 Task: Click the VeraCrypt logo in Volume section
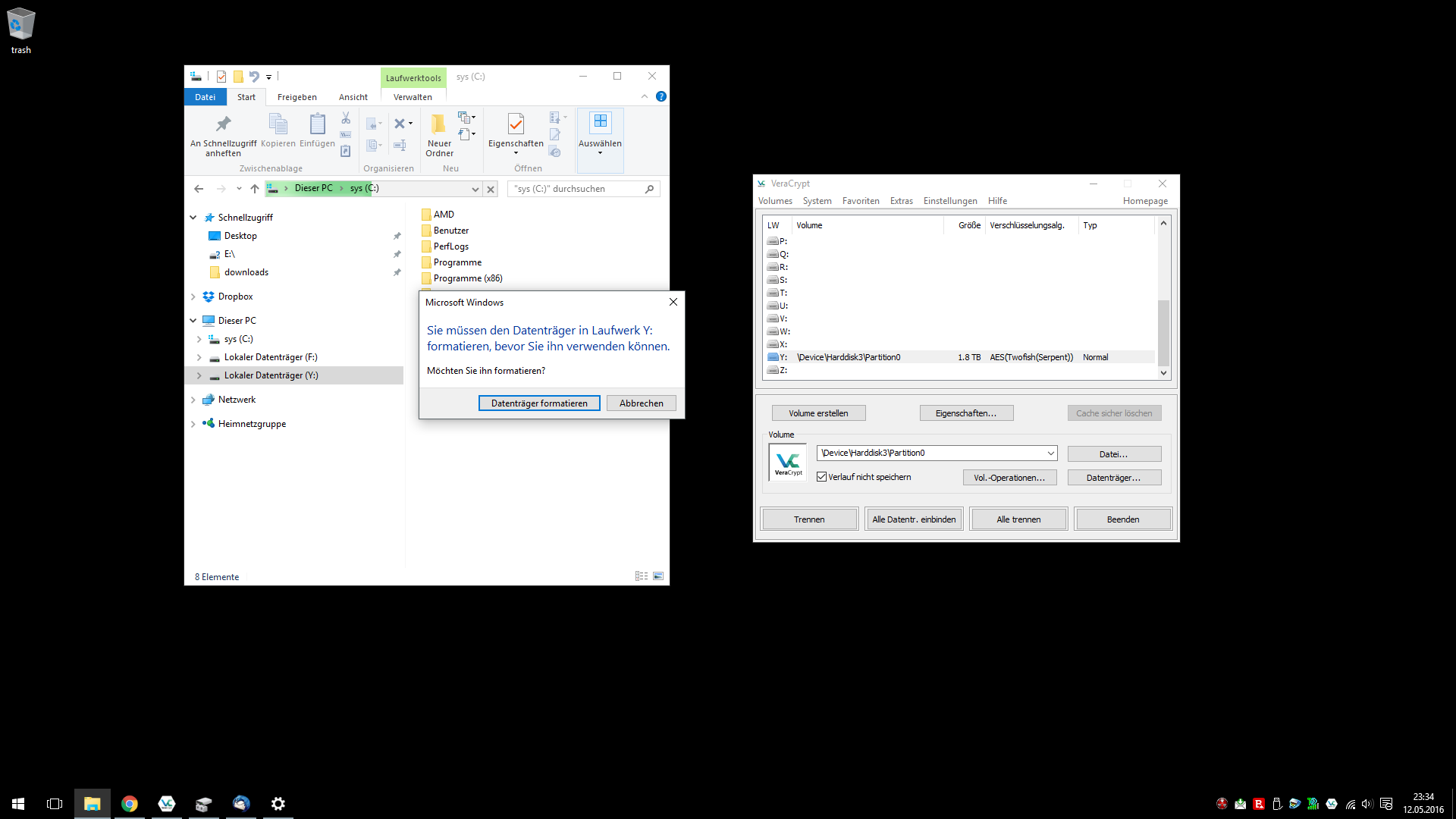(788, 463)
